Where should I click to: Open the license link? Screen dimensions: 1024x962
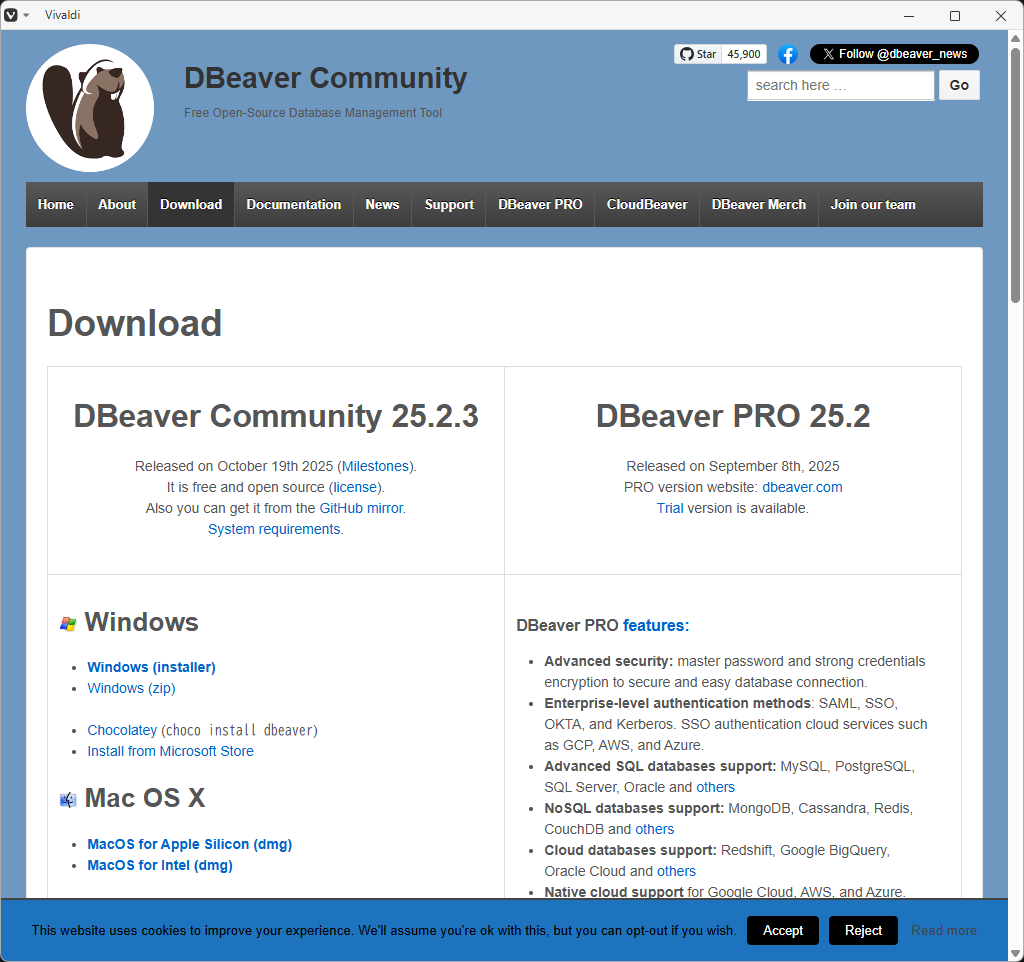click(x=355, y=487)
